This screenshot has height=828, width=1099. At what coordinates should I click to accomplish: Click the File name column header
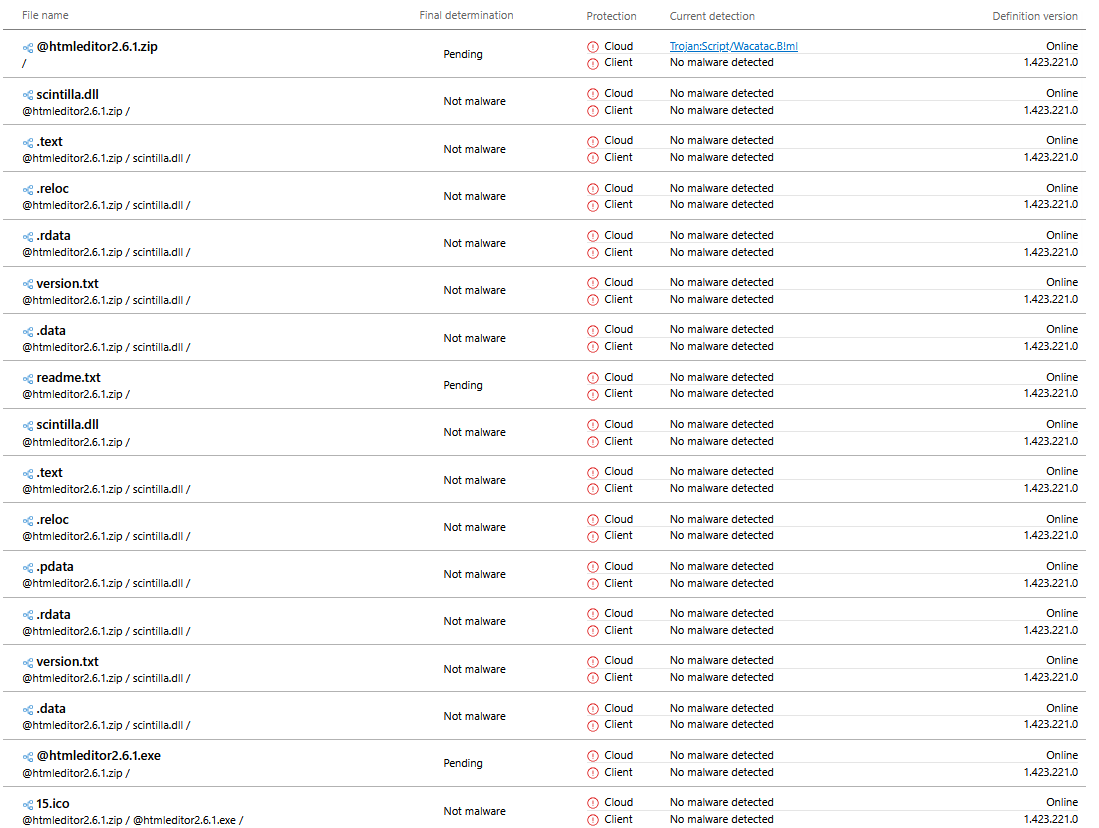click(x=45, y=15)
